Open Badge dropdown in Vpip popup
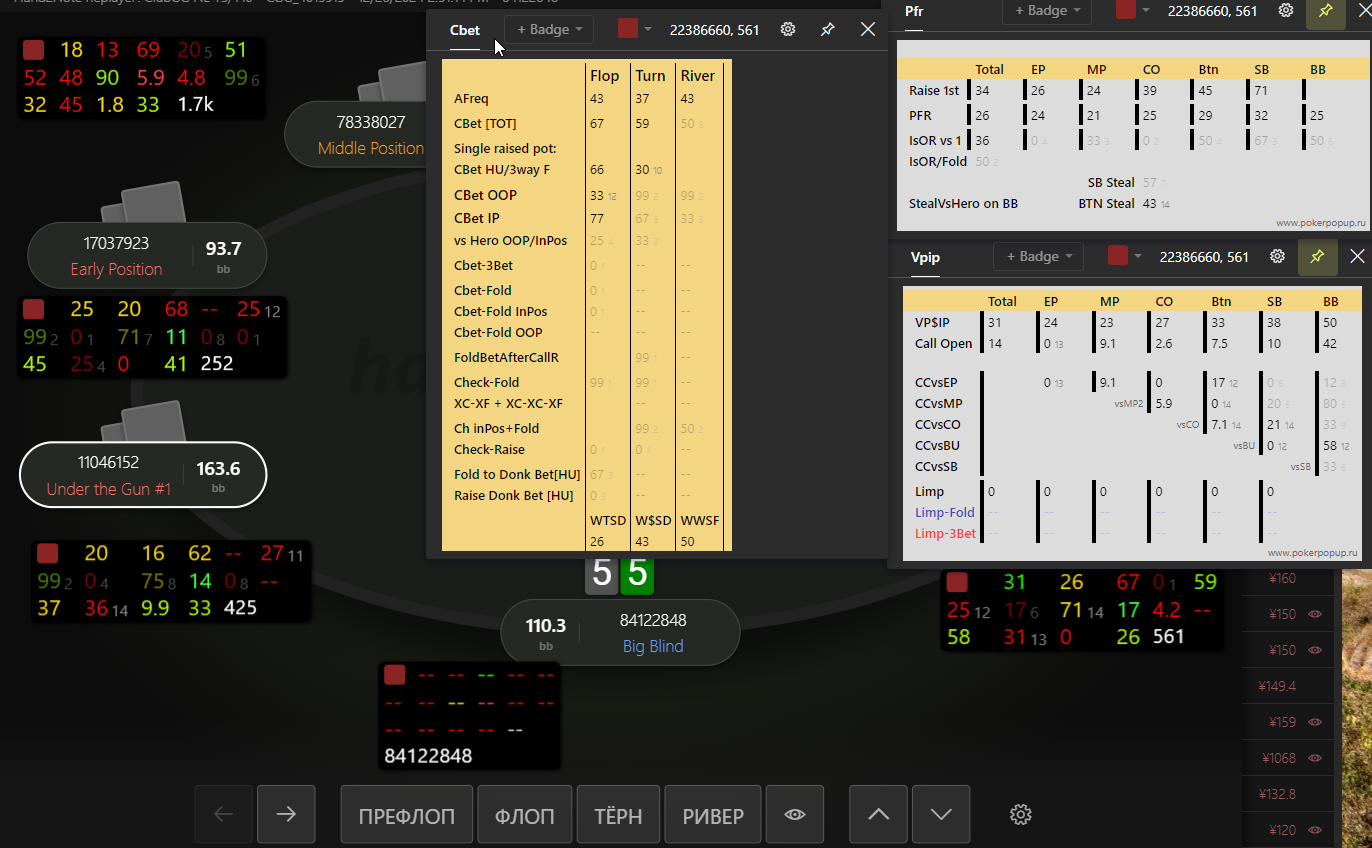 [x=1038, y=257]
